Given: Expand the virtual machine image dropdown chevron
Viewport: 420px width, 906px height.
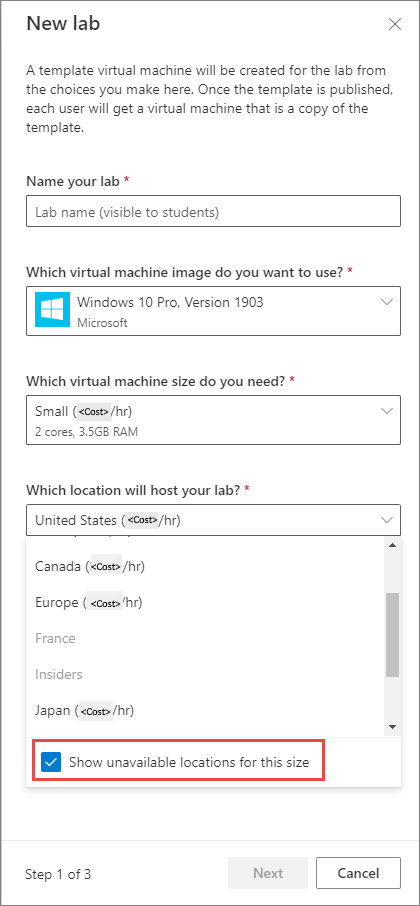Looking at the screenshot, I should pos(386,302).
